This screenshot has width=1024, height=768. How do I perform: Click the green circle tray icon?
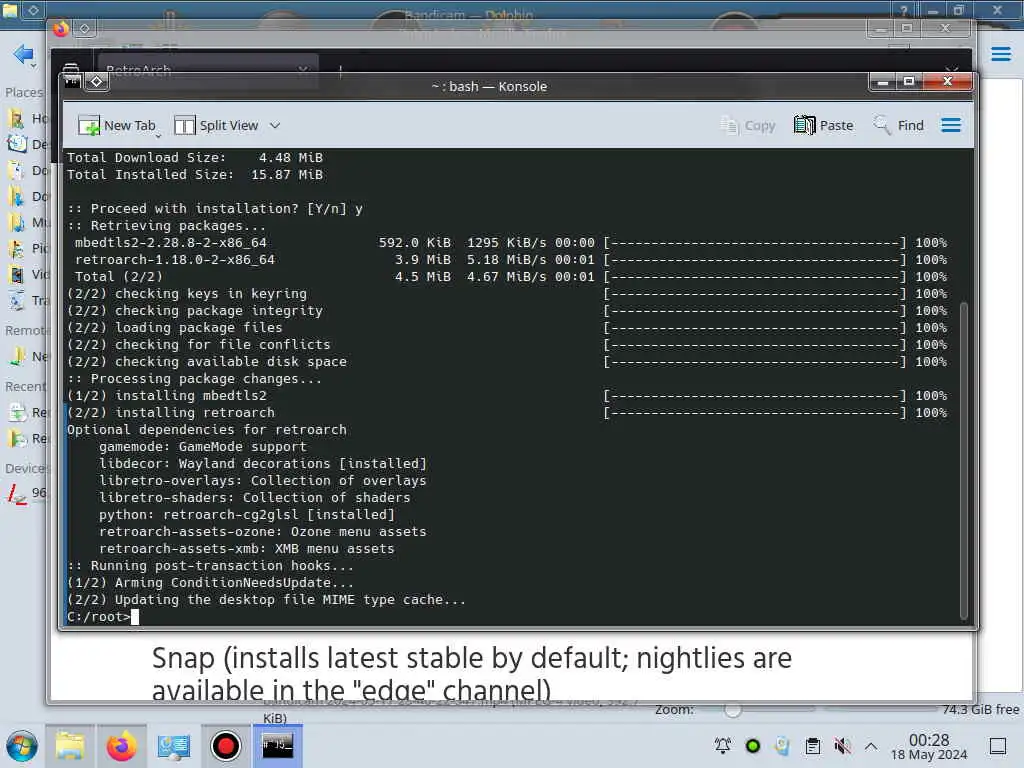(x=752, y=746)
